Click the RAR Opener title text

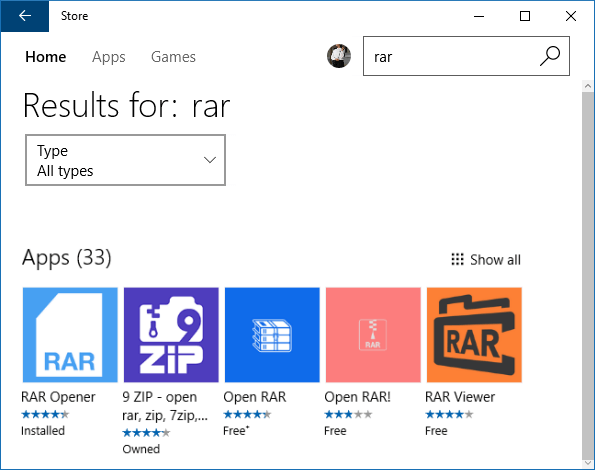click(58, 397)
